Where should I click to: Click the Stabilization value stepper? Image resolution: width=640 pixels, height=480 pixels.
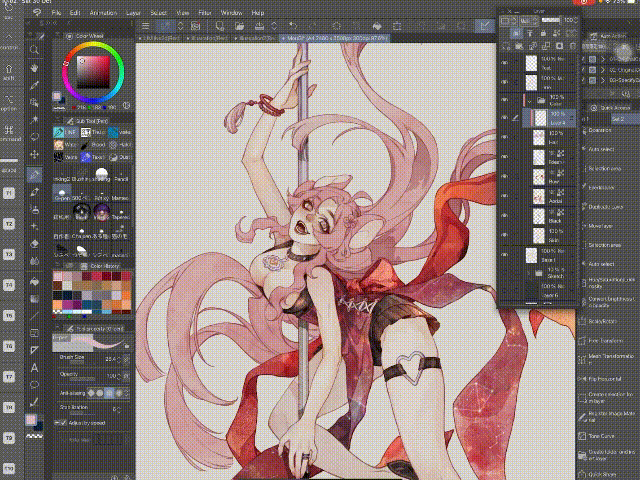coord(120,409)
